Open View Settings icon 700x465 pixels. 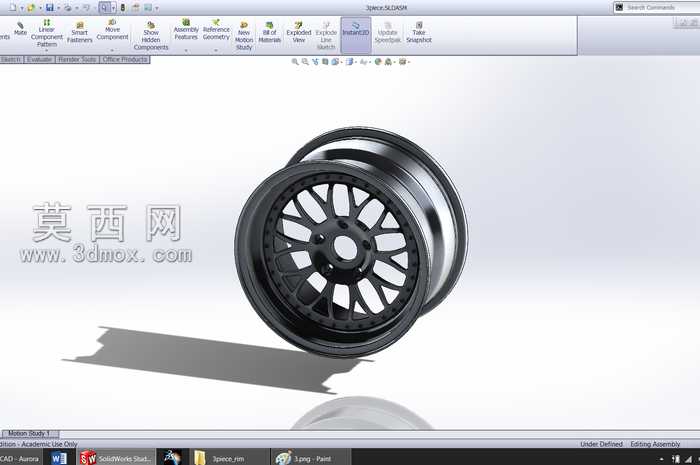click(x=403, y=62)
